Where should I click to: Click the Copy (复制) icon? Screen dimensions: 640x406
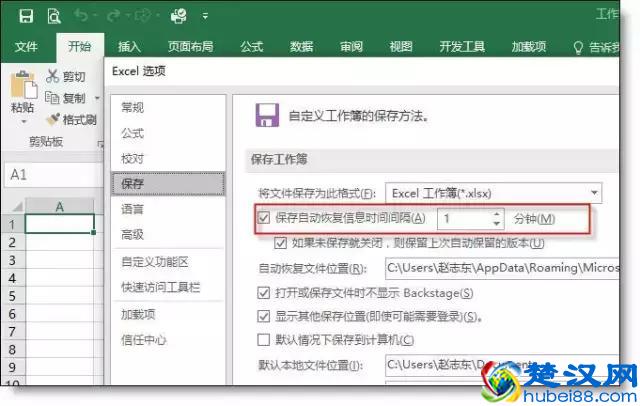[52, 98]
